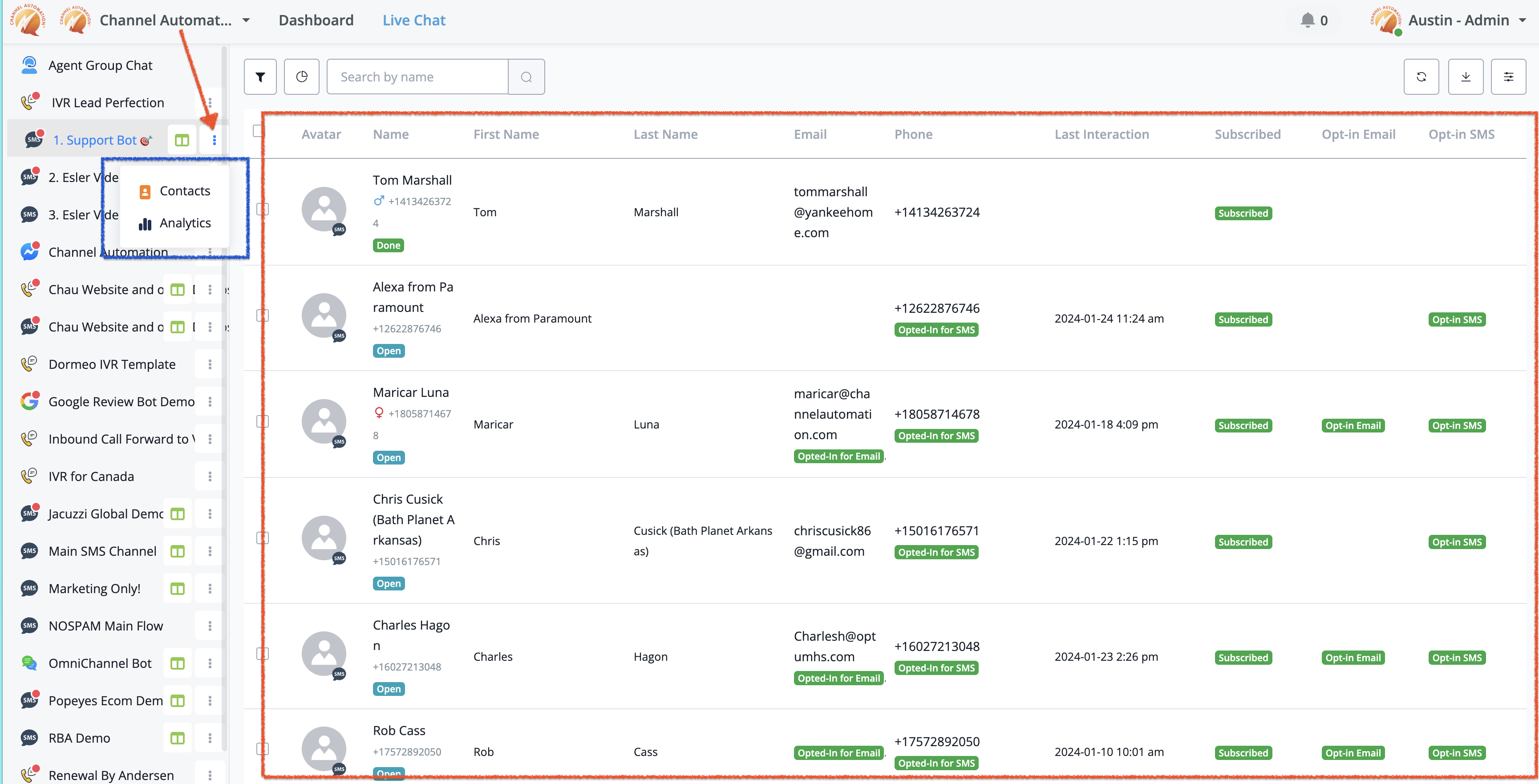Viewport: 1539px width, 784px height.
Task: Click the Search by name field
Action: 417,77
